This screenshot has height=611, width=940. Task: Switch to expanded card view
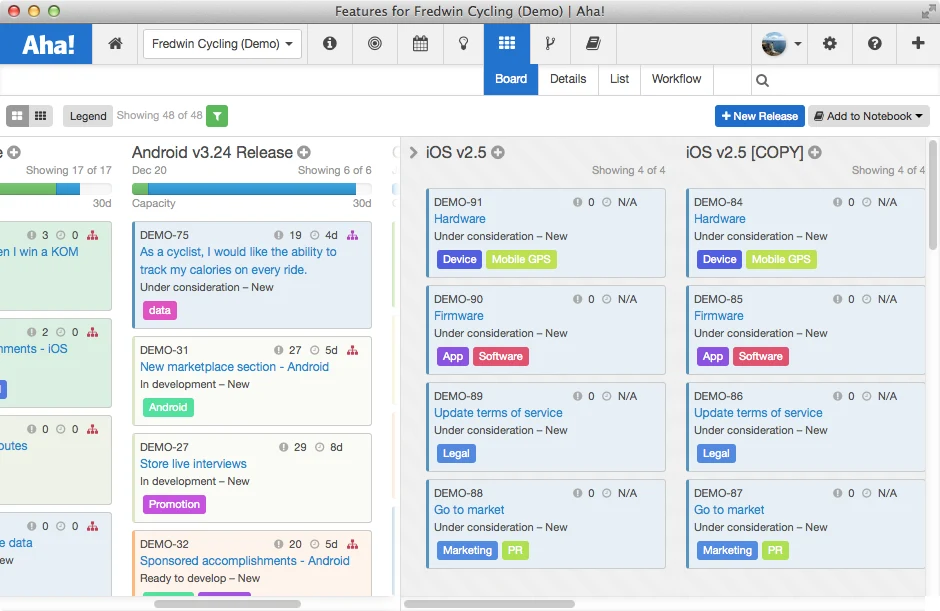17,116
